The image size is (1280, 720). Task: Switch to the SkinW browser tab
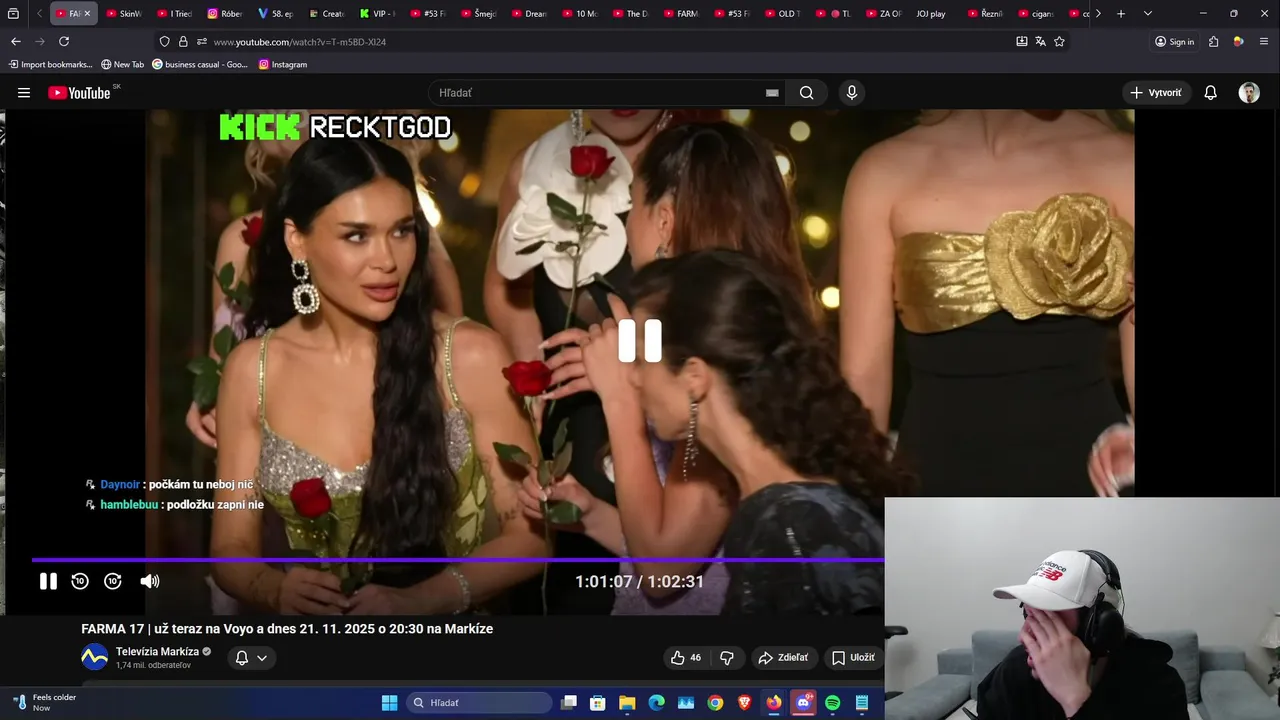[123, 14]
